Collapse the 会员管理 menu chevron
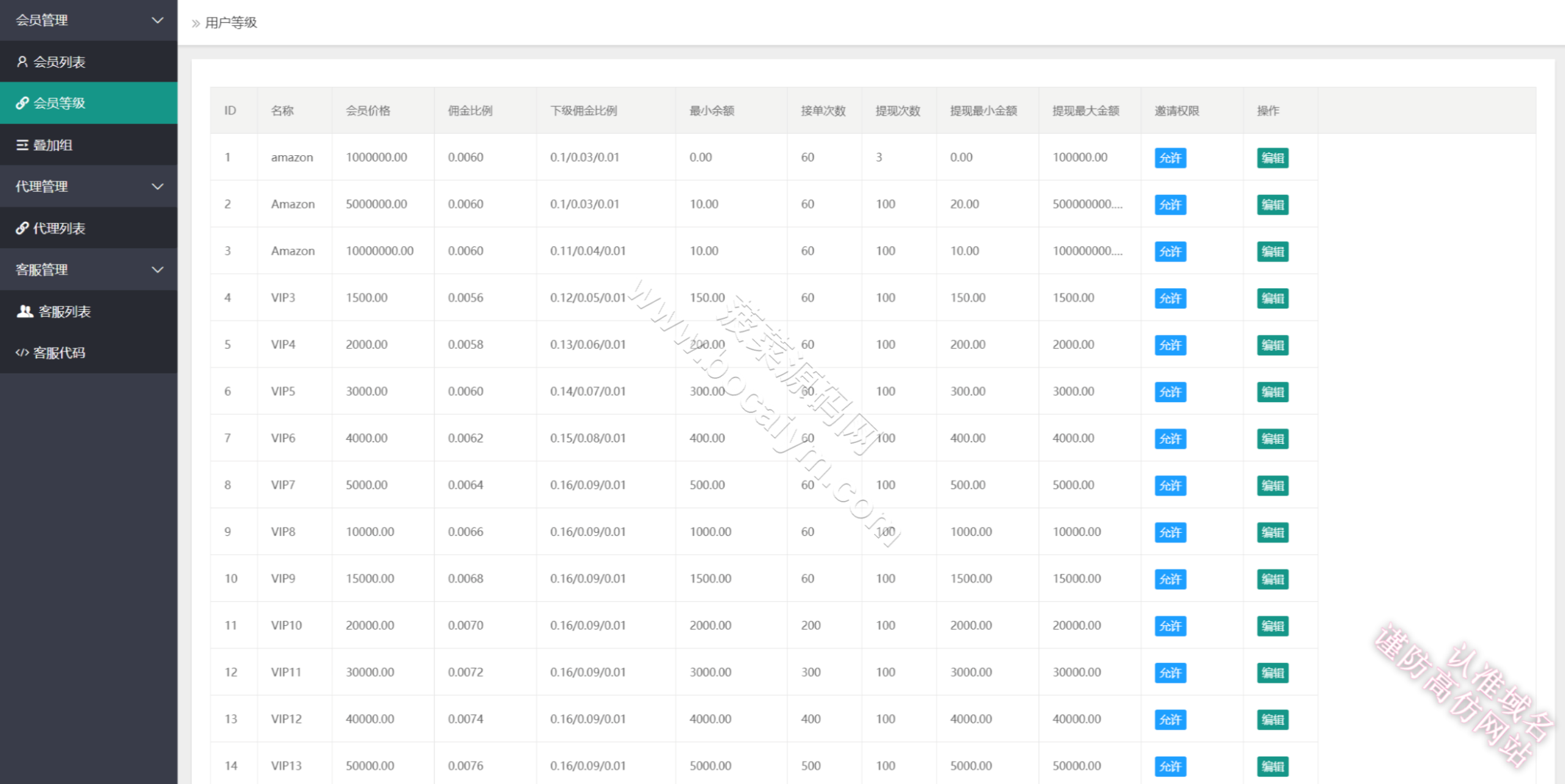1565x784 pixels. click(x=158, y=20)
